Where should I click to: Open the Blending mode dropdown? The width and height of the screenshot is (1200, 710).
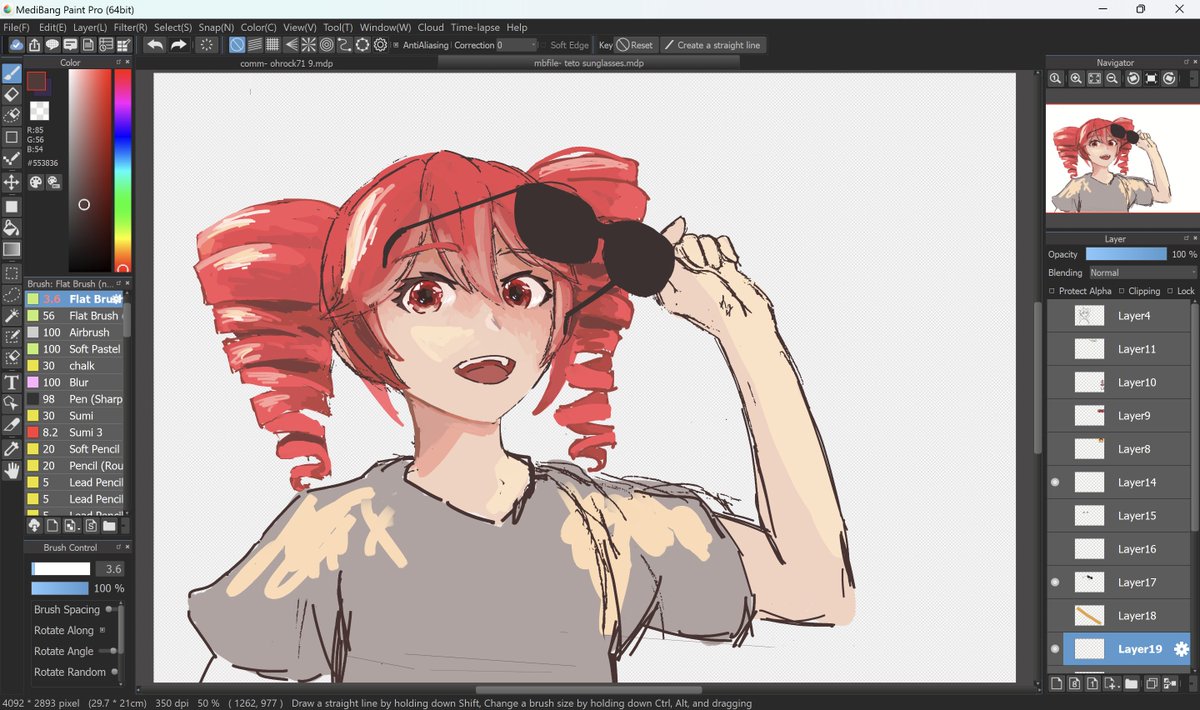coord(1141,272)
